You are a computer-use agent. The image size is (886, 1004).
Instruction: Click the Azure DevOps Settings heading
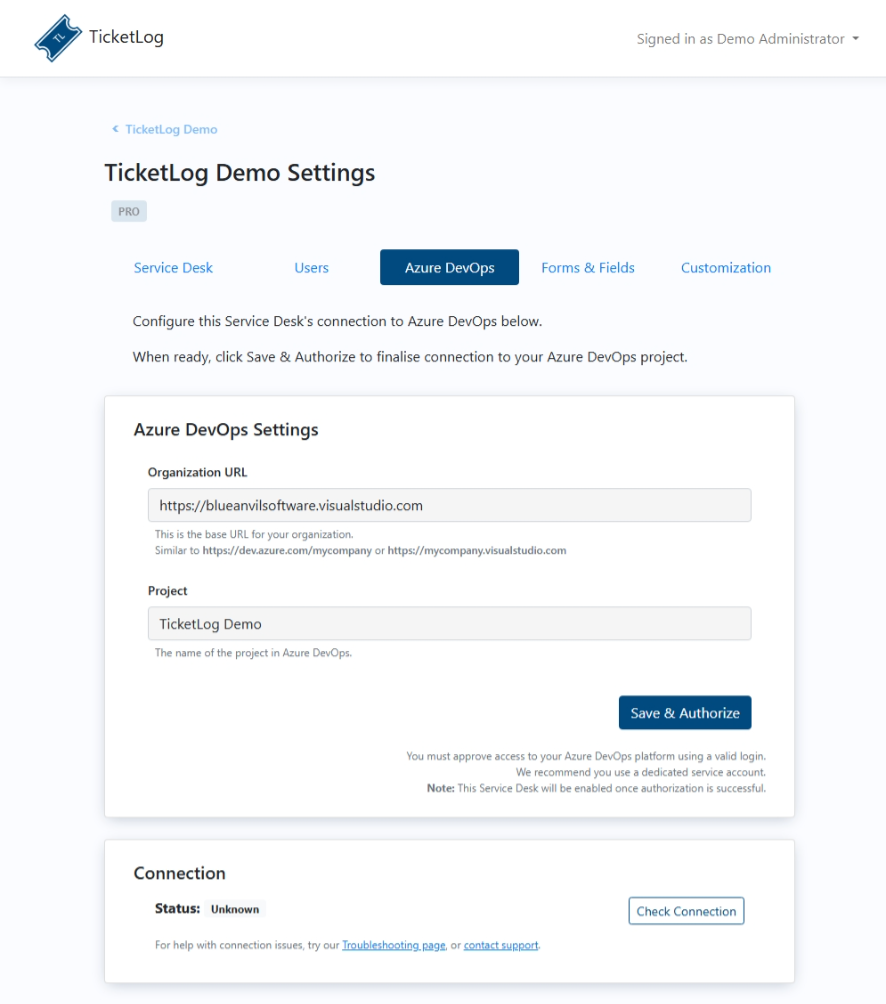coord(226,430)
